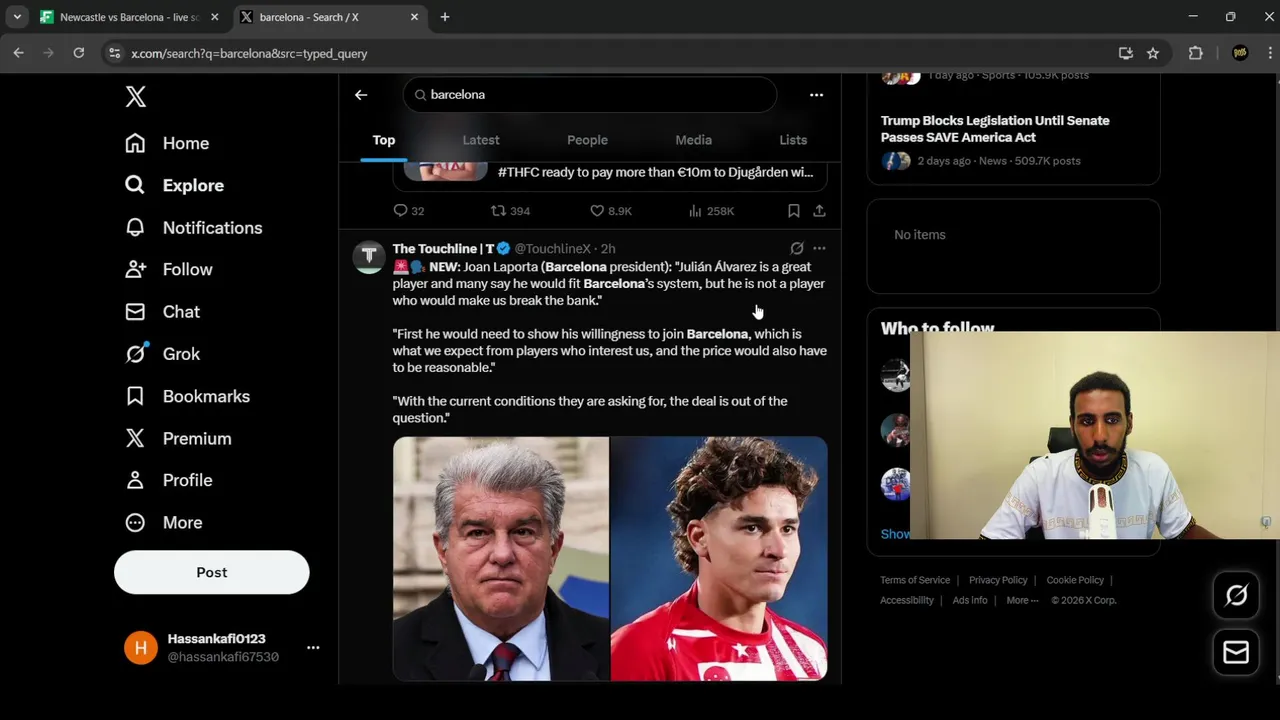
Task: Open more options on Touchline post
Action: pyautogui.click(x=819, y=248)
